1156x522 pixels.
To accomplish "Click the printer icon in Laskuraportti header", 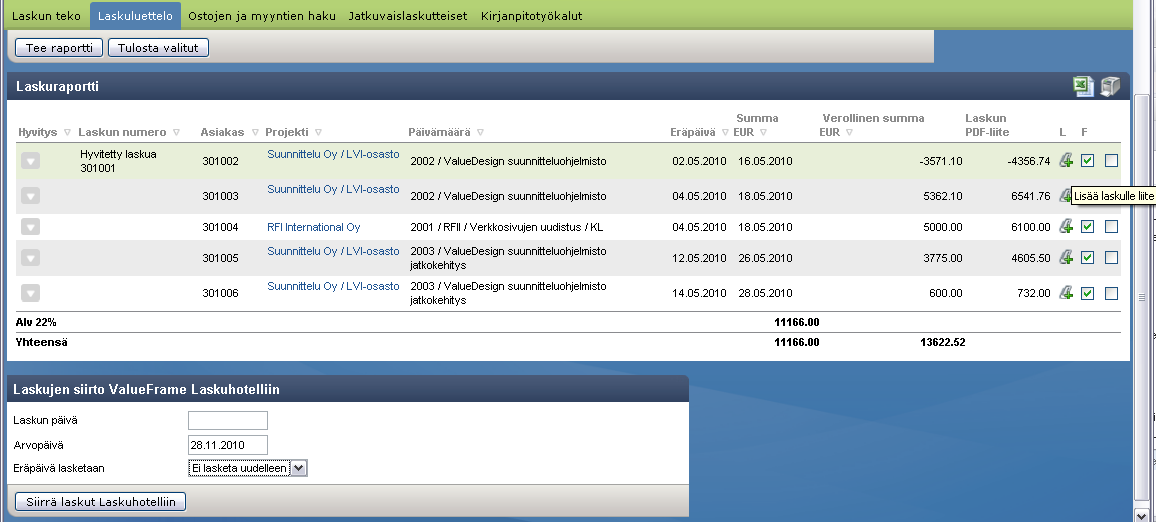I will 1110,86.
